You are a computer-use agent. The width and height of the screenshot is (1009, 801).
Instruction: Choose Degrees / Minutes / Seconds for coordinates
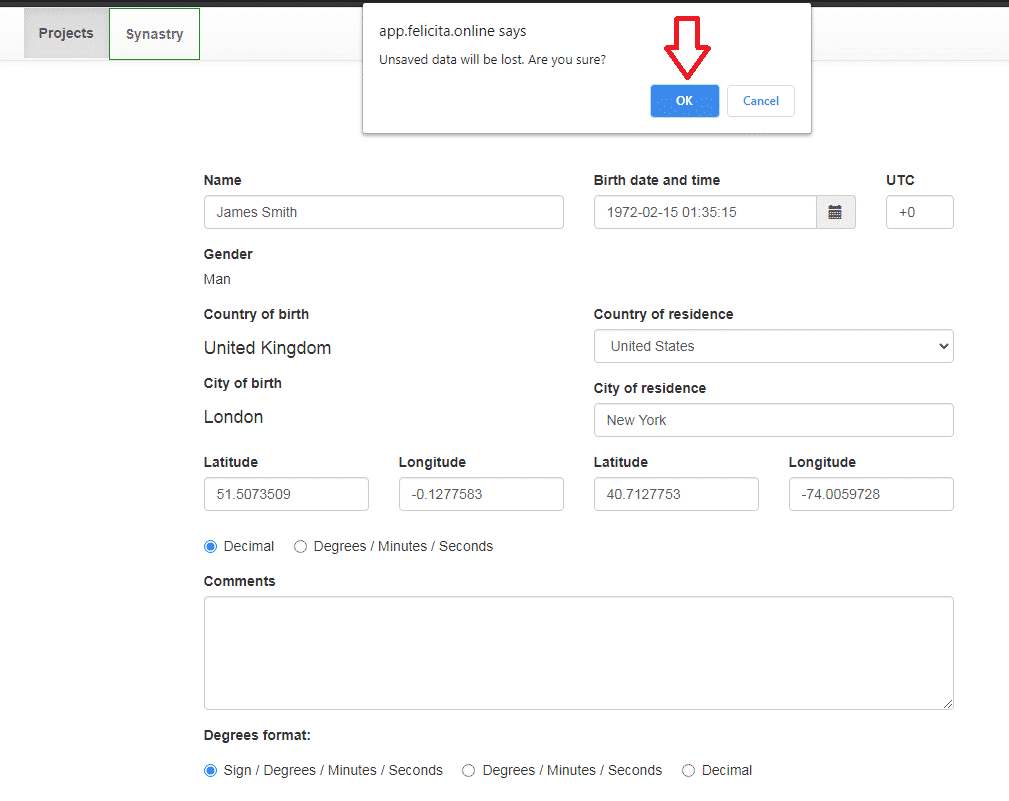click(300, 546)
